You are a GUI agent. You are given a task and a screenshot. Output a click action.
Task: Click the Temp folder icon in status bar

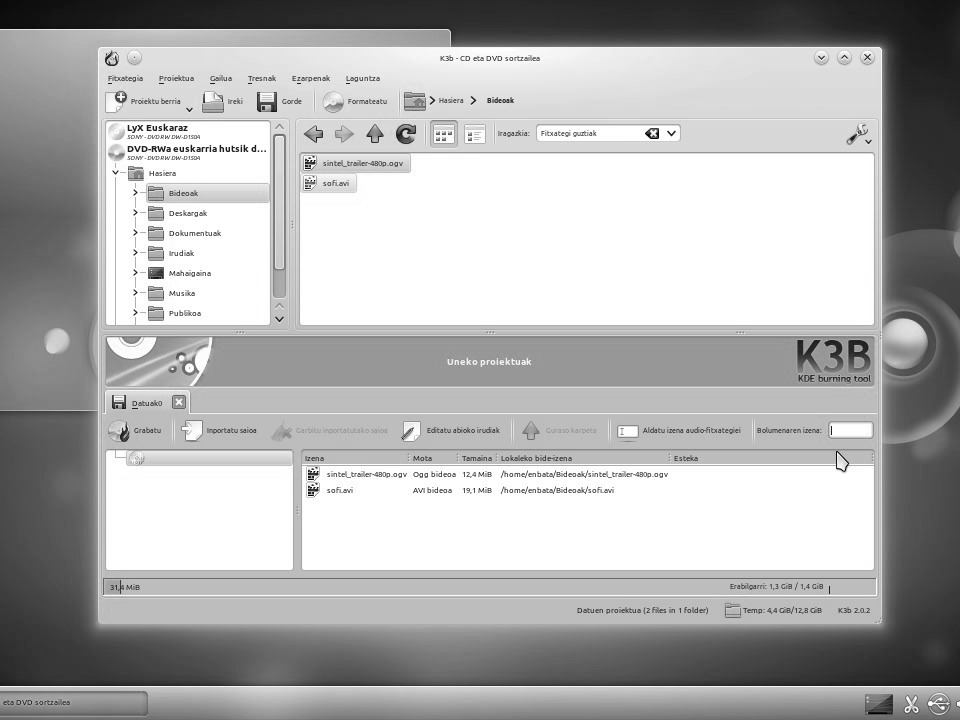click(732, 610)
